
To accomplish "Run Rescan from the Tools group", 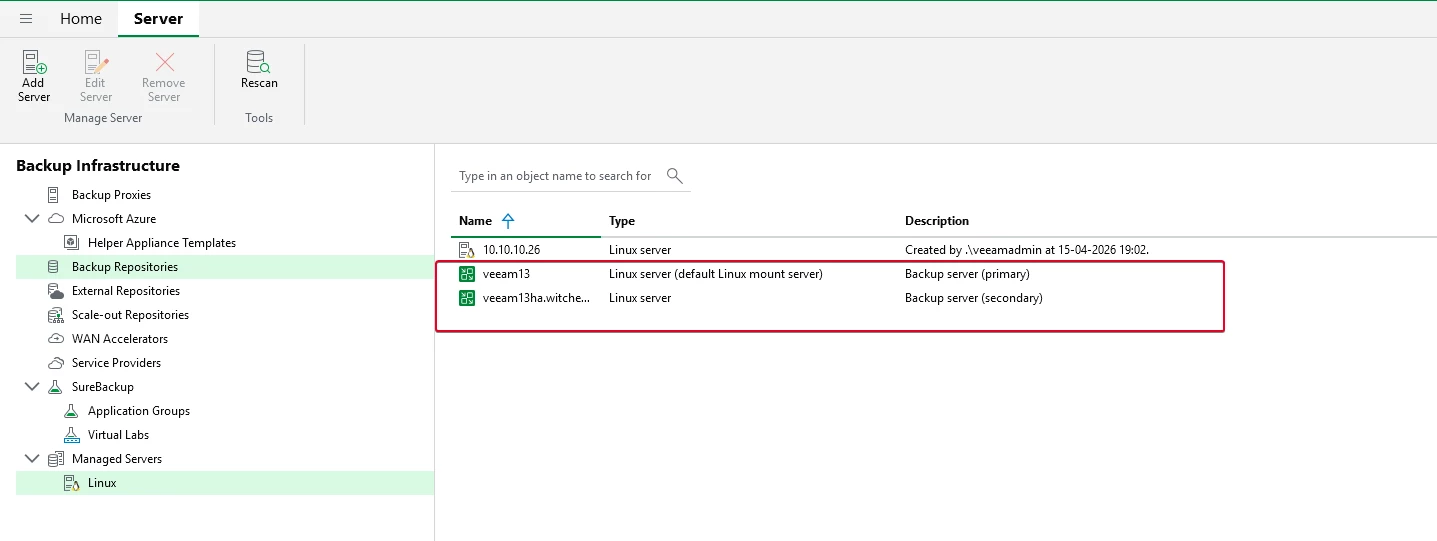I will pyautogui.click(x=259, y=70).
